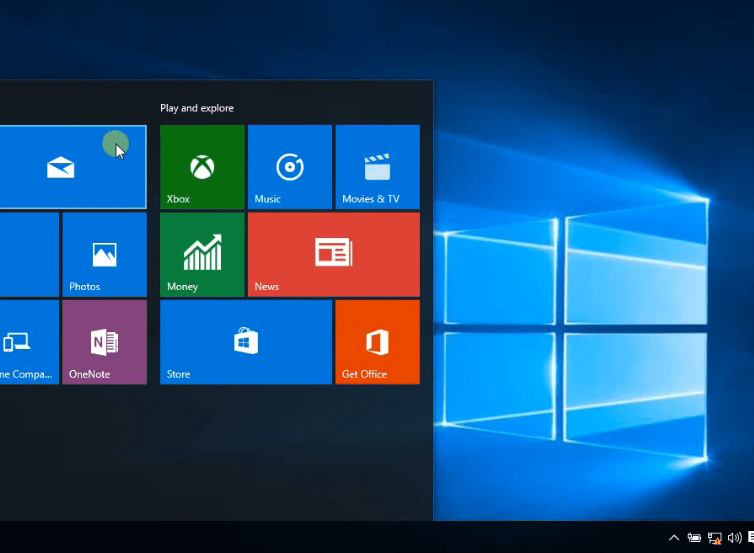Open the Movies & TV tile

click(377, 167)
